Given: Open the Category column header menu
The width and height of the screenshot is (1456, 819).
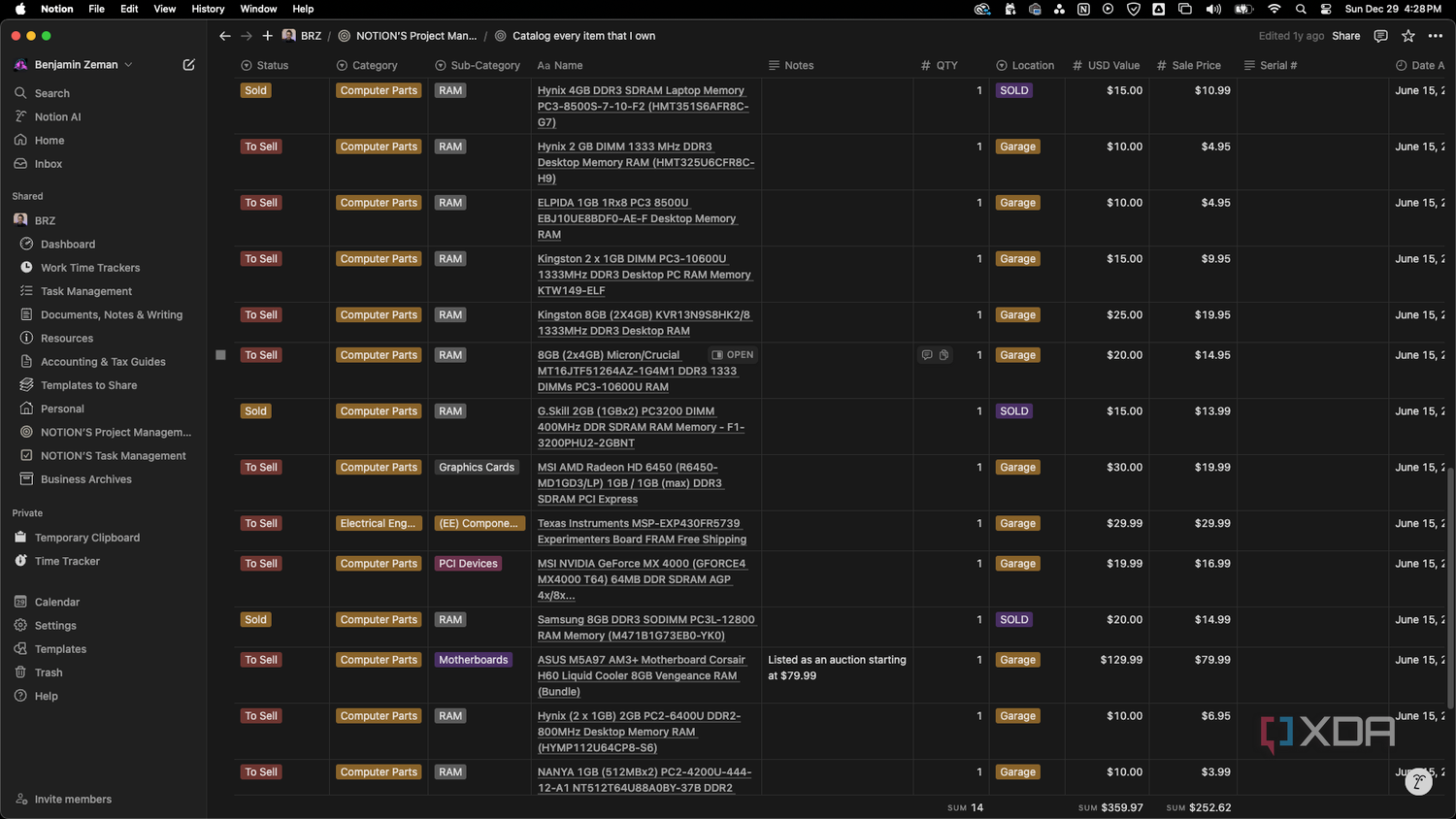Looking at the screenshot, I should (x=367, y=65).
